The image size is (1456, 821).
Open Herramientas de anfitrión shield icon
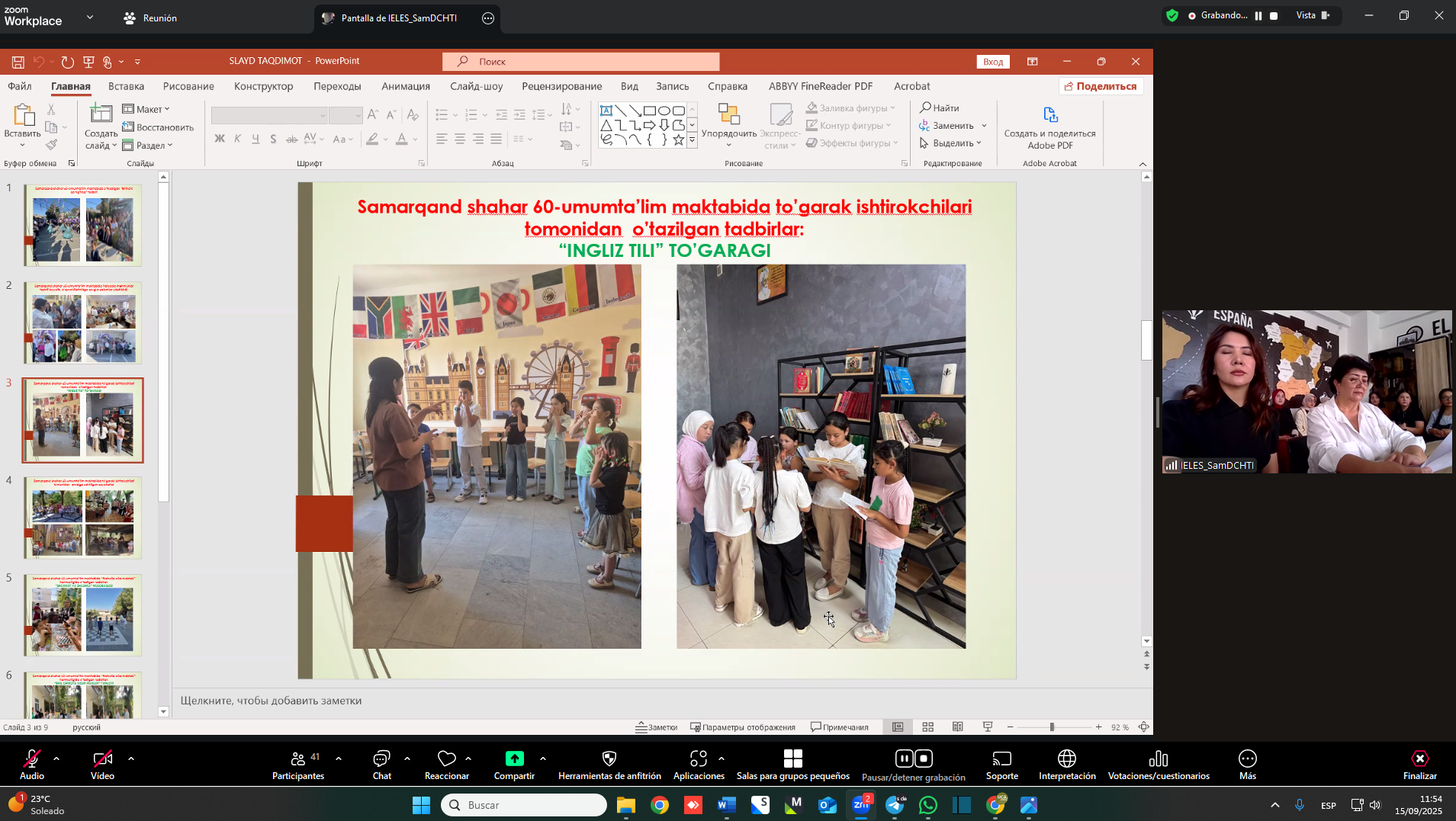point(609,758)
